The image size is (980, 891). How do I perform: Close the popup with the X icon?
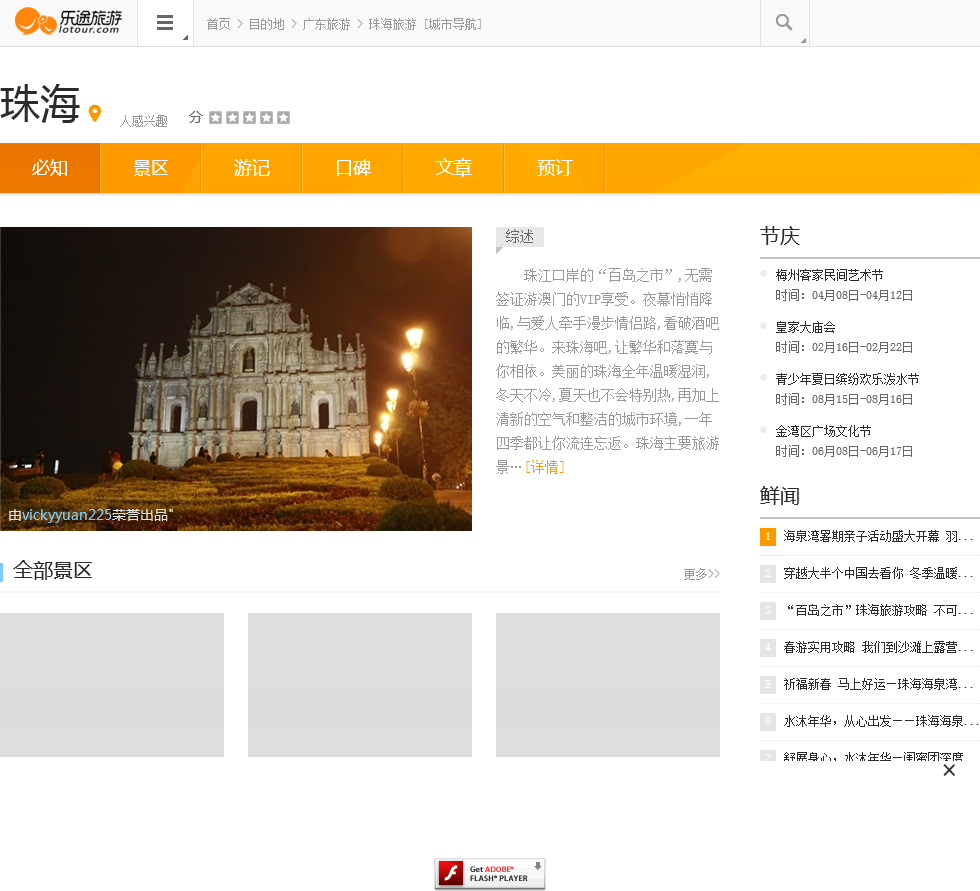pos(949,770)
